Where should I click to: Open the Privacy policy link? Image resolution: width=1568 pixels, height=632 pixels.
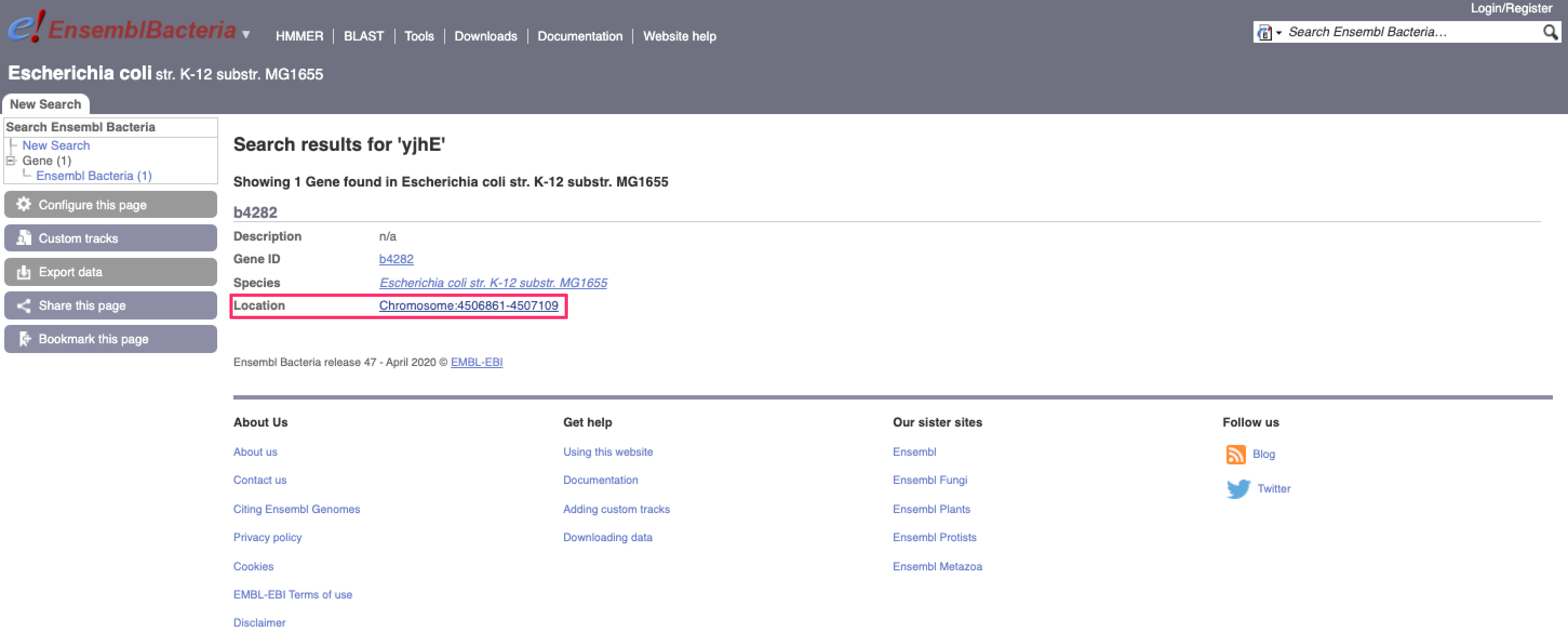[267, 537]
